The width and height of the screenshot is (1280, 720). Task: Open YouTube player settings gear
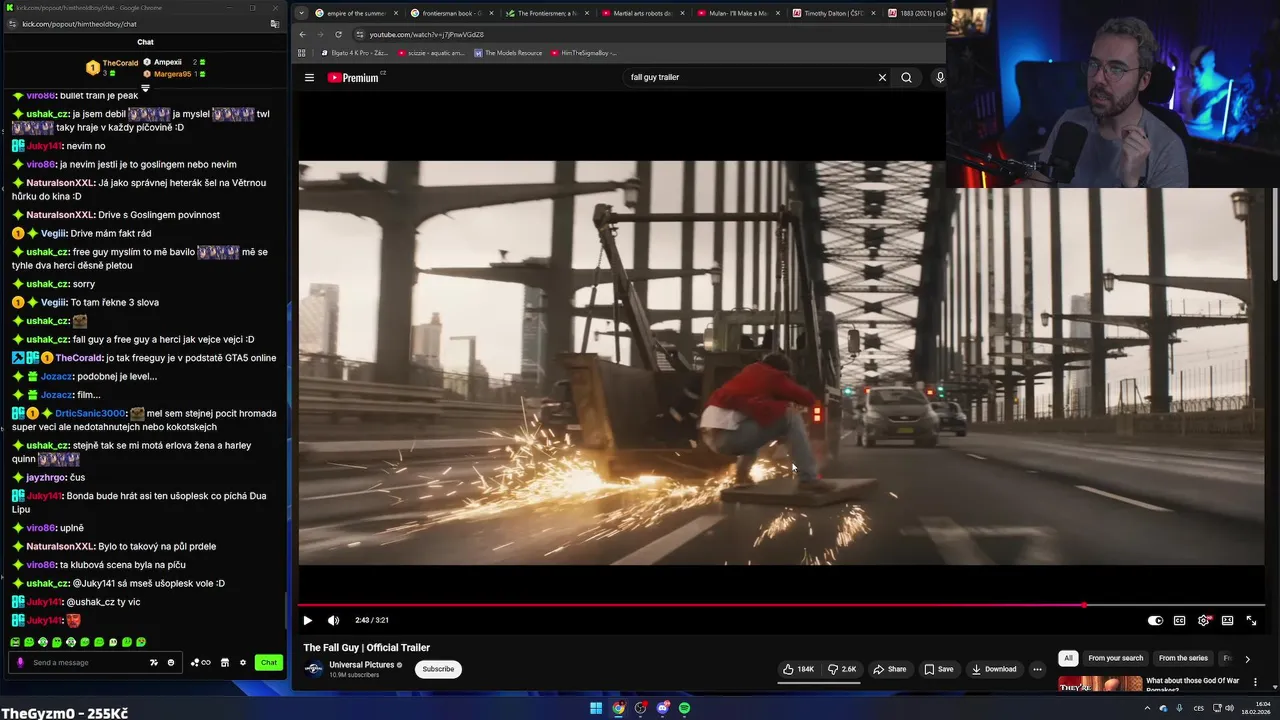pos(1203,620)
